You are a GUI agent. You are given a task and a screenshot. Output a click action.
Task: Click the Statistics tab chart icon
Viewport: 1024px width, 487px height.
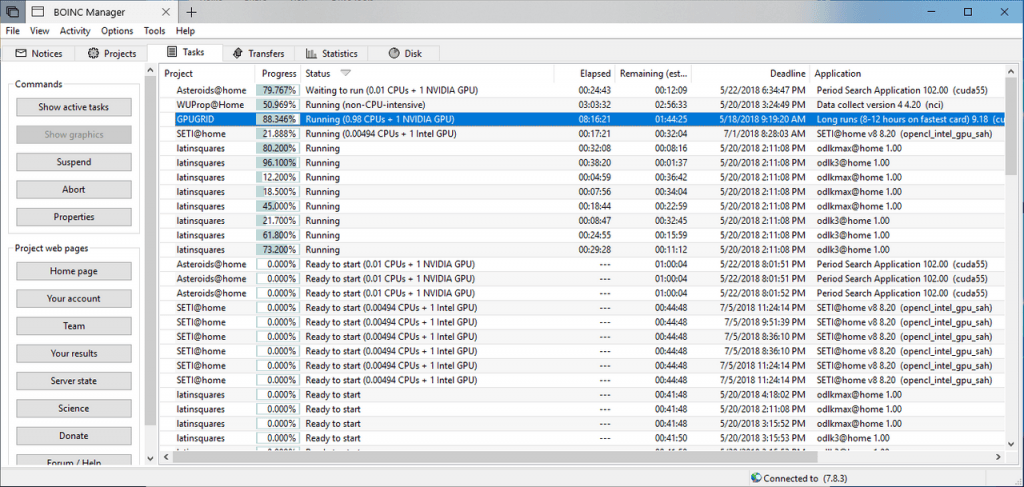coord(312,54)
